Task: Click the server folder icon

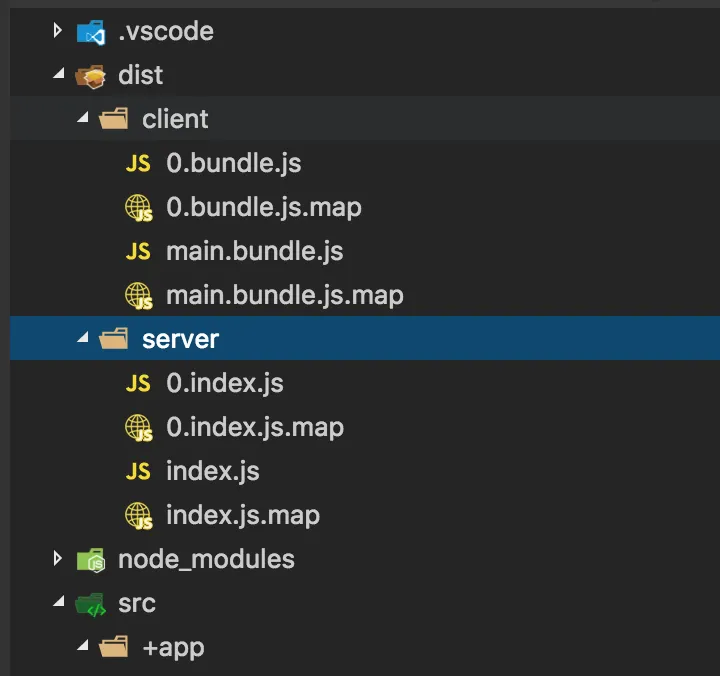Action: tap(114, 340)
